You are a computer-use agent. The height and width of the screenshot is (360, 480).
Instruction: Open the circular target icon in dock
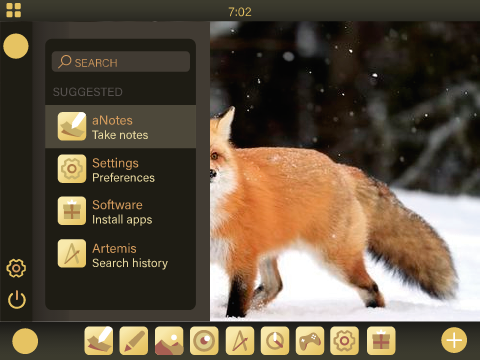pyautogui.click(x=204, y=341)
